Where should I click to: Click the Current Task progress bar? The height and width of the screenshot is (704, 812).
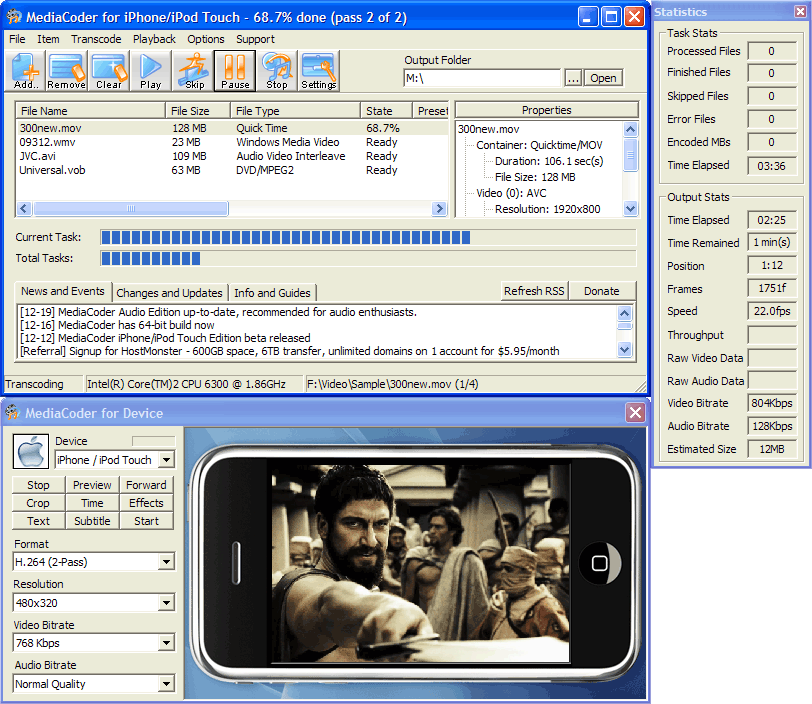(368, 237)
